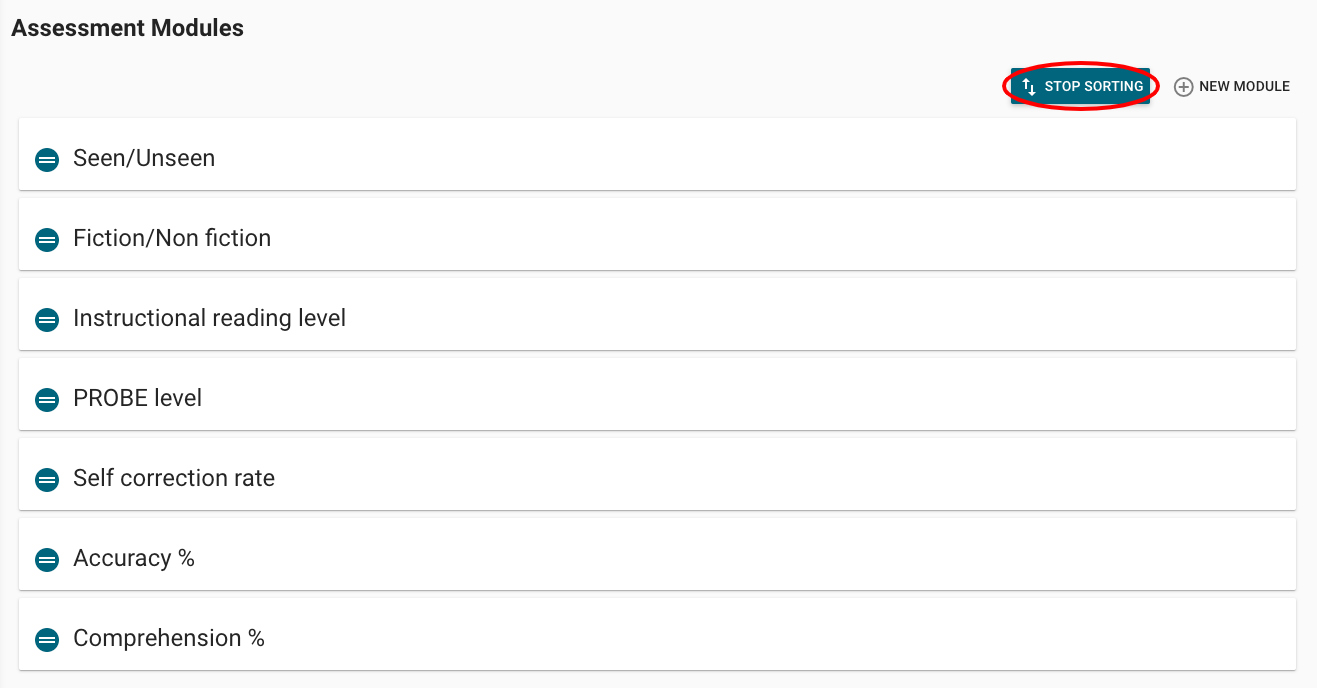
Task: Click the plus circle icon for New Module
Action: point(1183,87)
